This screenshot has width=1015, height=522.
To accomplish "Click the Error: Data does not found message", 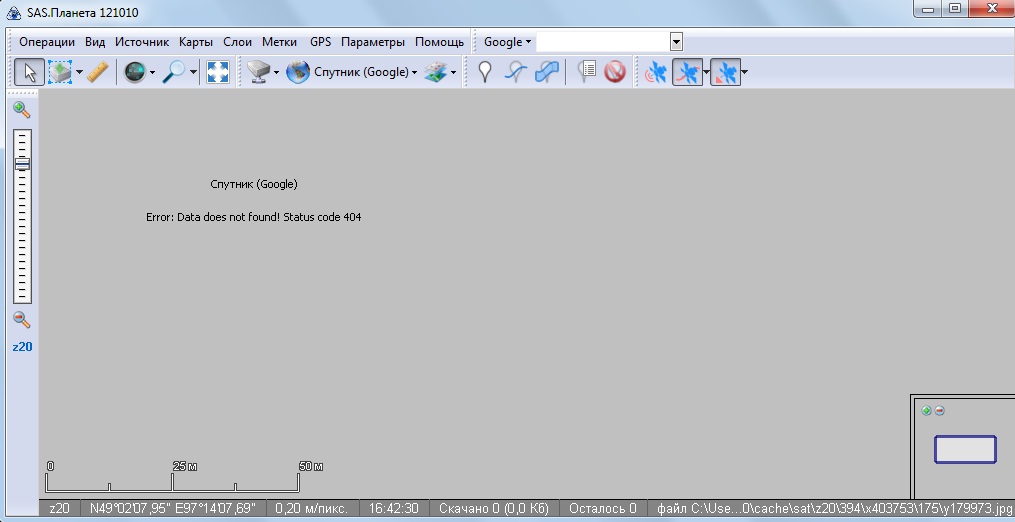I will pos(254,218).
